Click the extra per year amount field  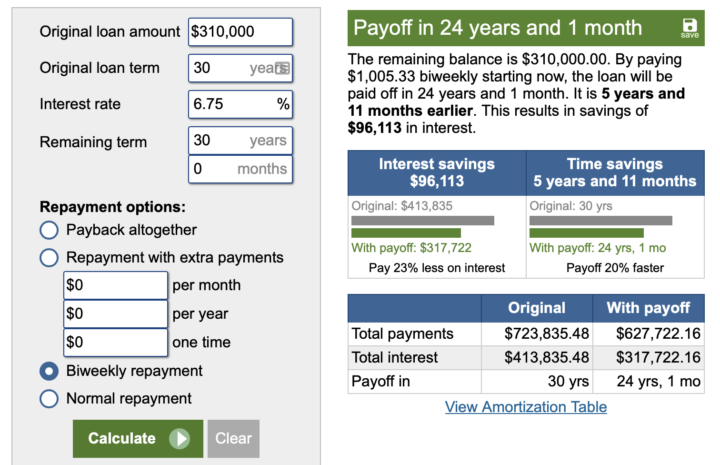115,313
